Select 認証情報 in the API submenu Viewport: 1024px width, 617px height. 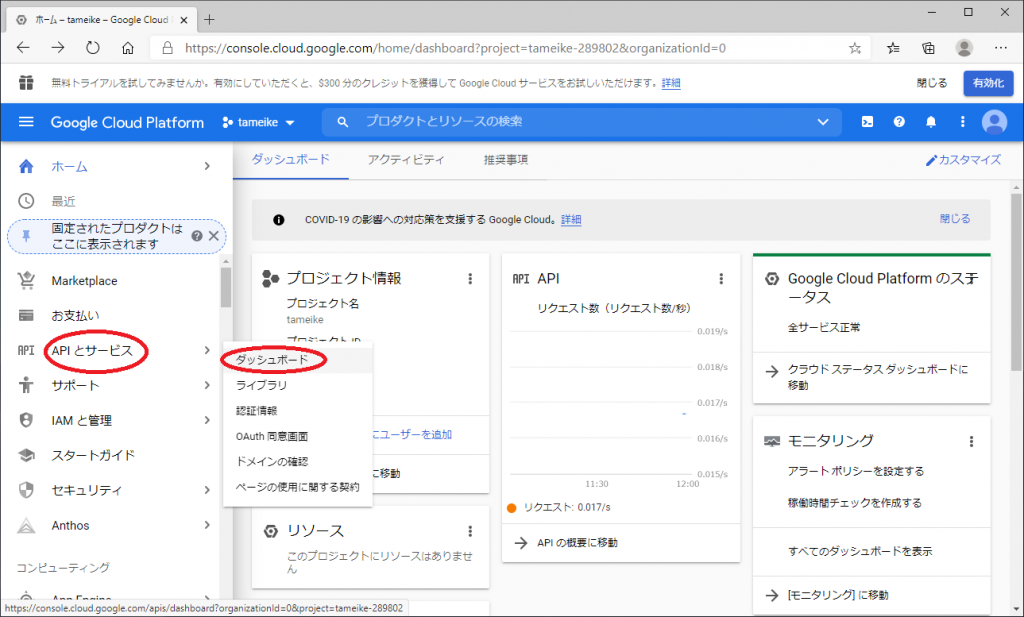click(x=256, y=410)
